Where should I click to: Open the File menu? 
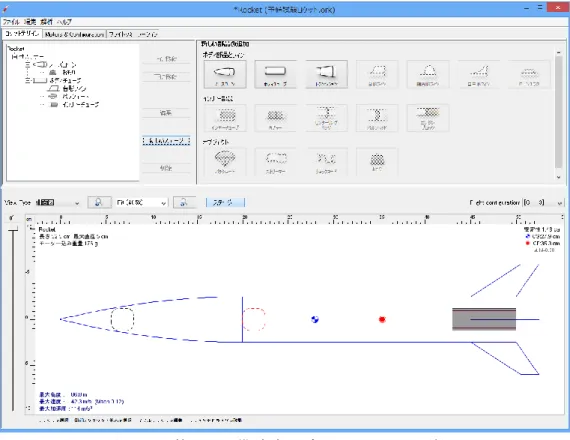pos(11,22)
